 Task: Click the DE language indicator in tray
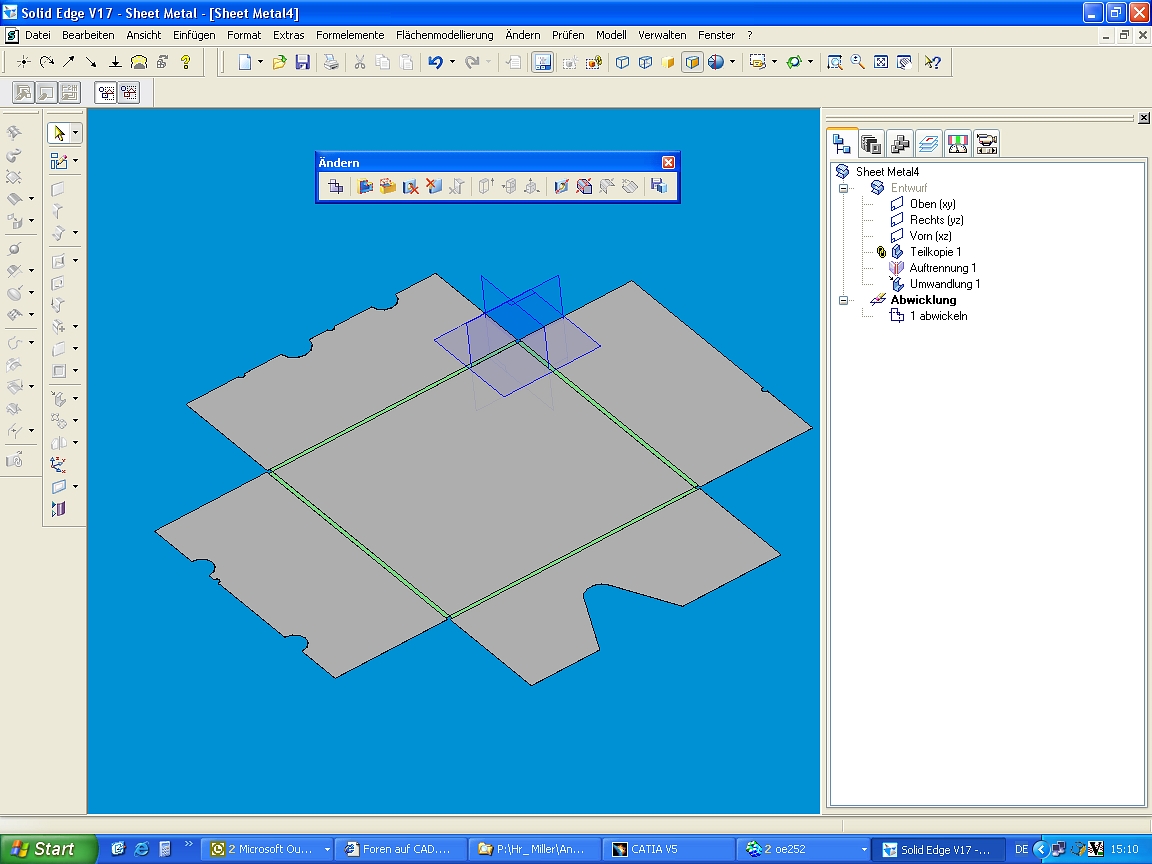point(1021,849)
